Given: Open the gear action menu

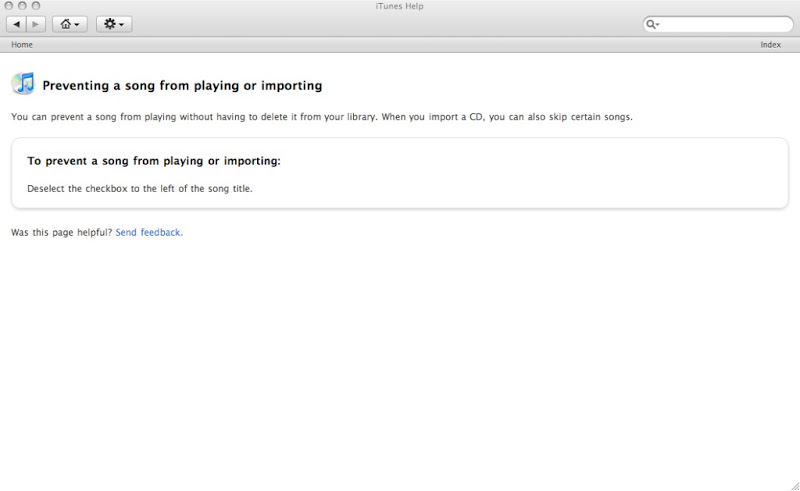Looking at the screenshot, I should pos(114,24).
